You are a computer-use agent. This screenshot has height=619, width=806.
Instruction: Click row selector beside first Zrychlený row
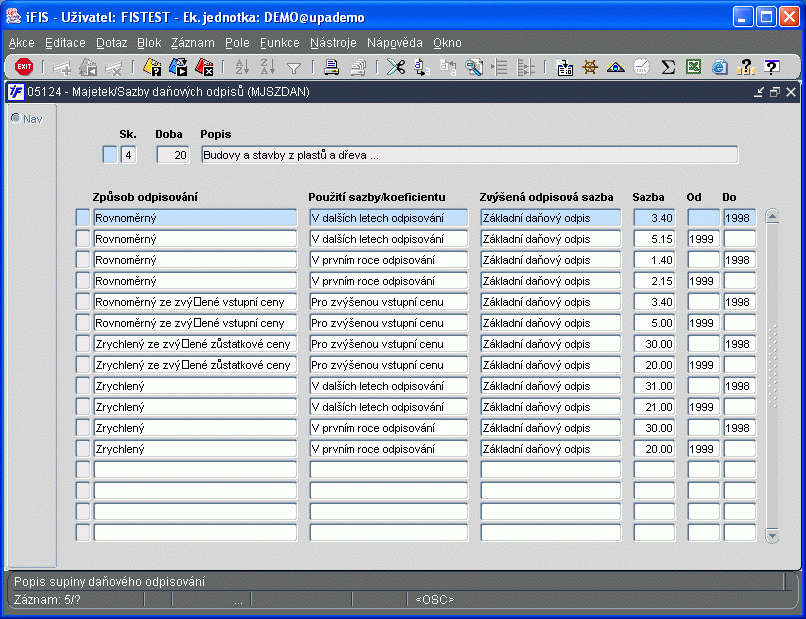82,386
